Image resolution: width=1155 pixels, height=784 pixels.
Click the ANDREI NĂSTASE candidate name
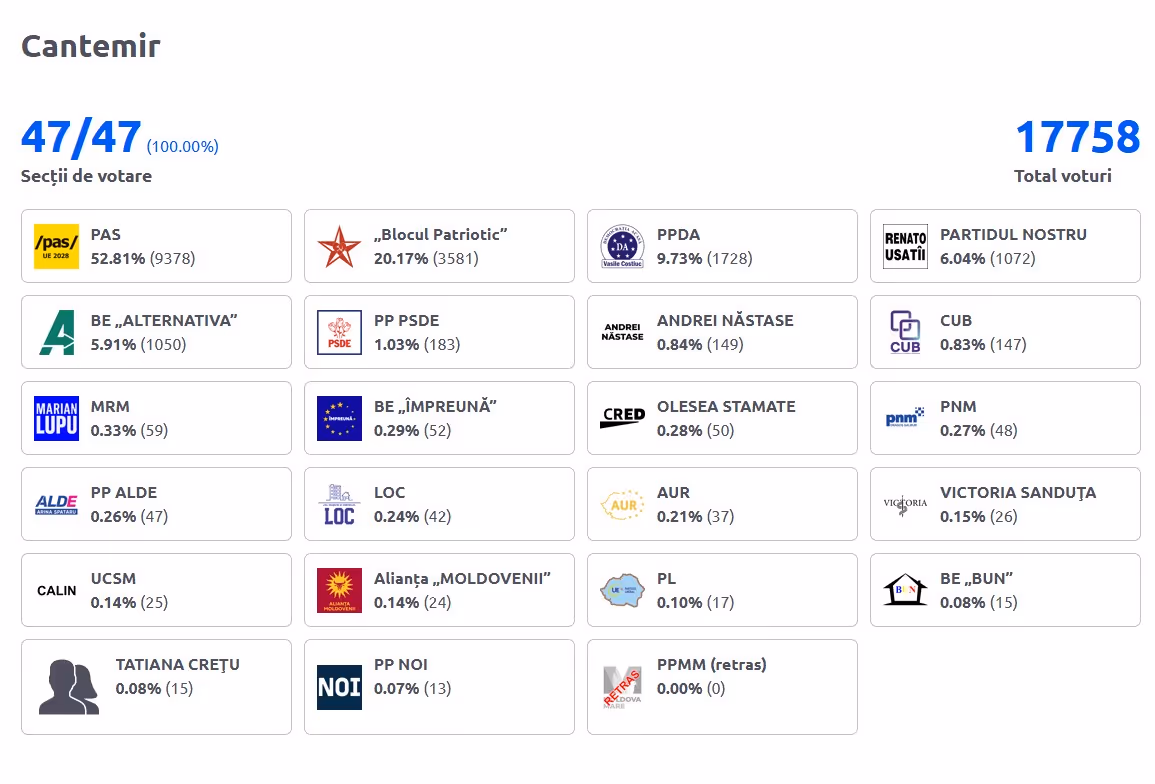[x=726, y=321]
